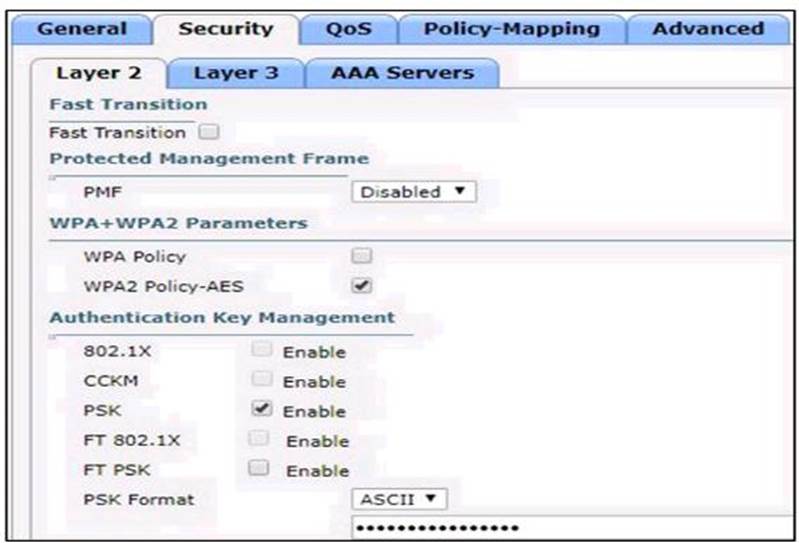Select the Layer 3 sub-tab
This screenshot has height=543, width=799.
point(235,72)
